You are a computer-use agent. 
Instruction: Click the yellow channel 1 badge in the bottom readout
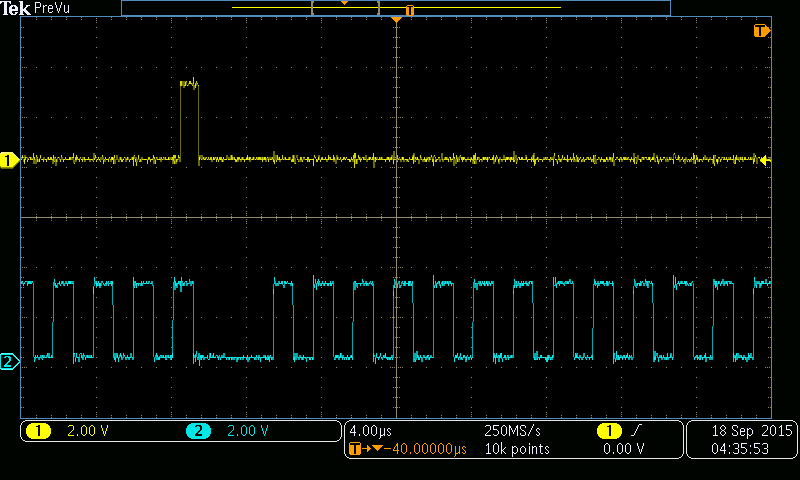tap(38, 431)
